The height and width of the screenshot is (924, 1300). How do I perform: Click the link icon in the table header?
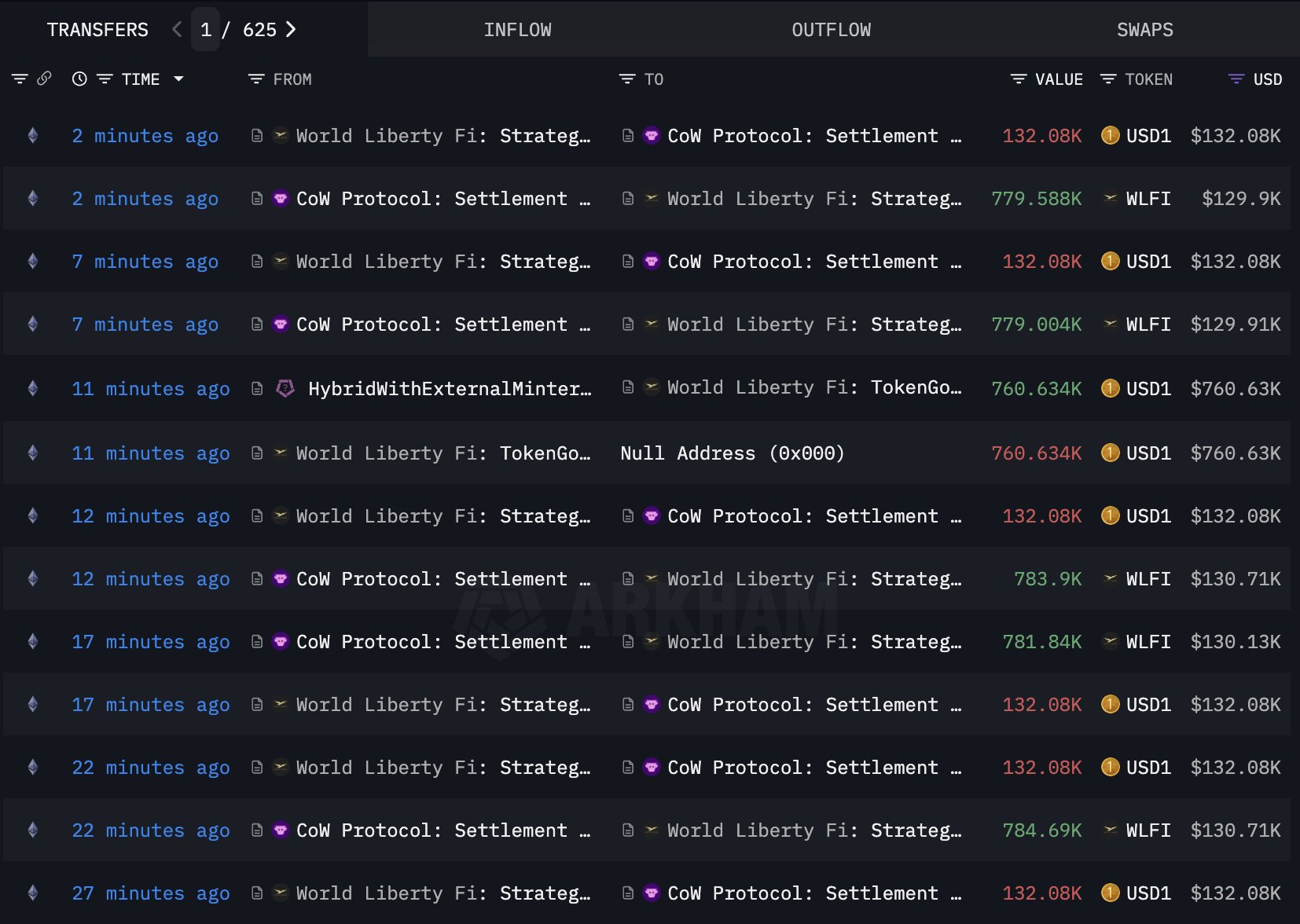tap(45, 79)
